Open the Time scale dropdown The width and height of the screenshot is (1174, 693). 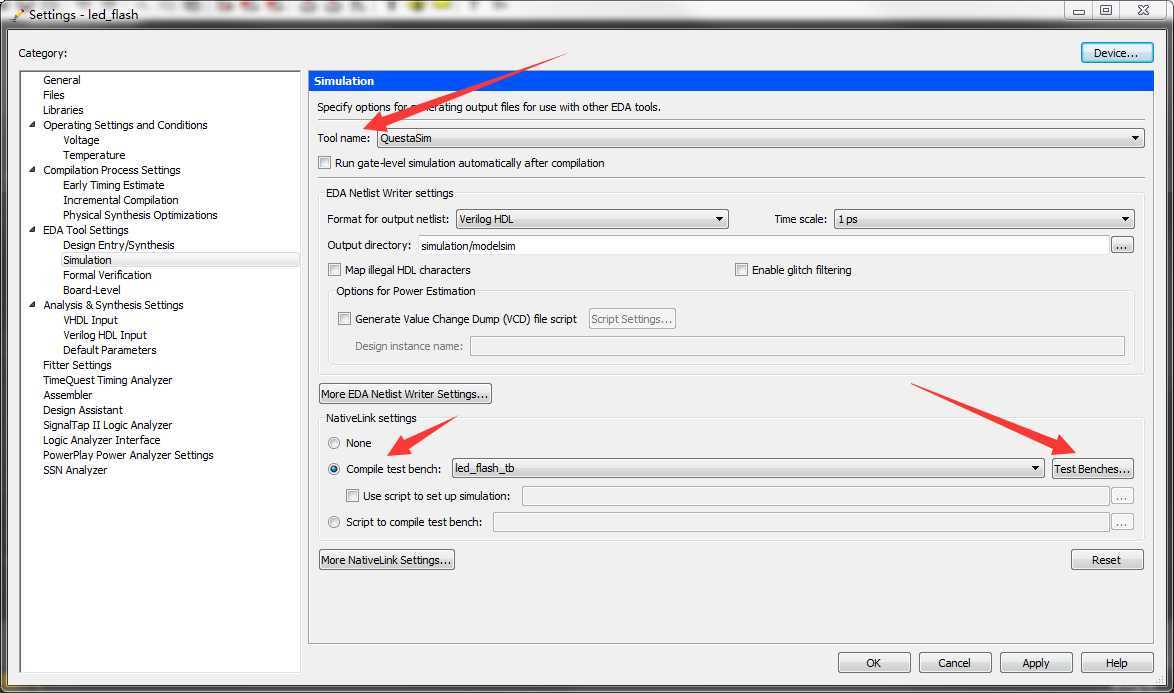984,219
